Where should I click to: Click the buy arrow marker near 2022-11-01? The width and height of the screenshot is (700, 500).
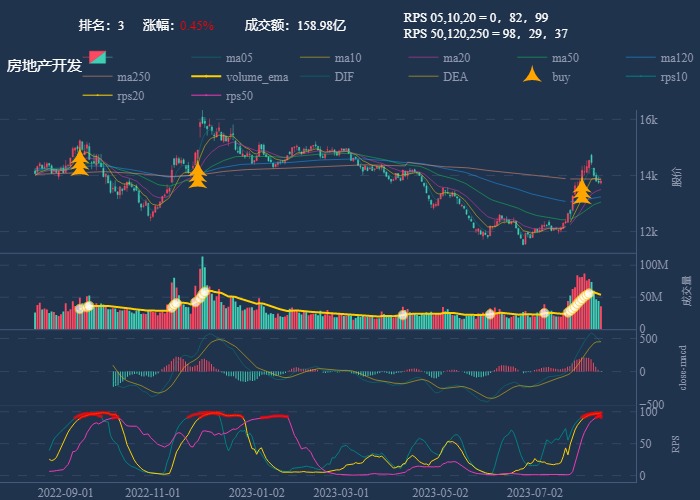(198, 175)
